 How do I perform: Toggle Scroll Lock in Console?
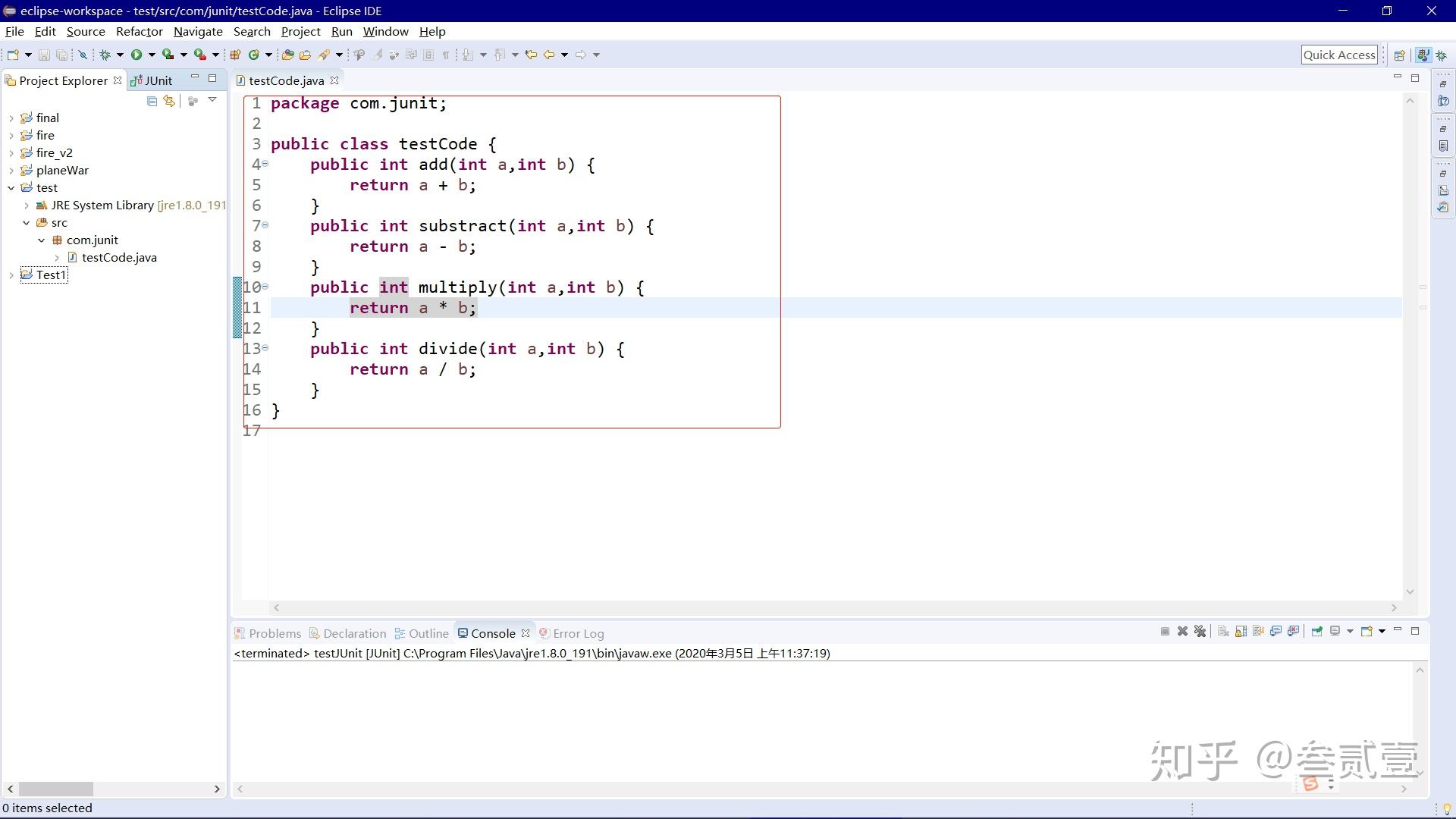[1241, 631]
